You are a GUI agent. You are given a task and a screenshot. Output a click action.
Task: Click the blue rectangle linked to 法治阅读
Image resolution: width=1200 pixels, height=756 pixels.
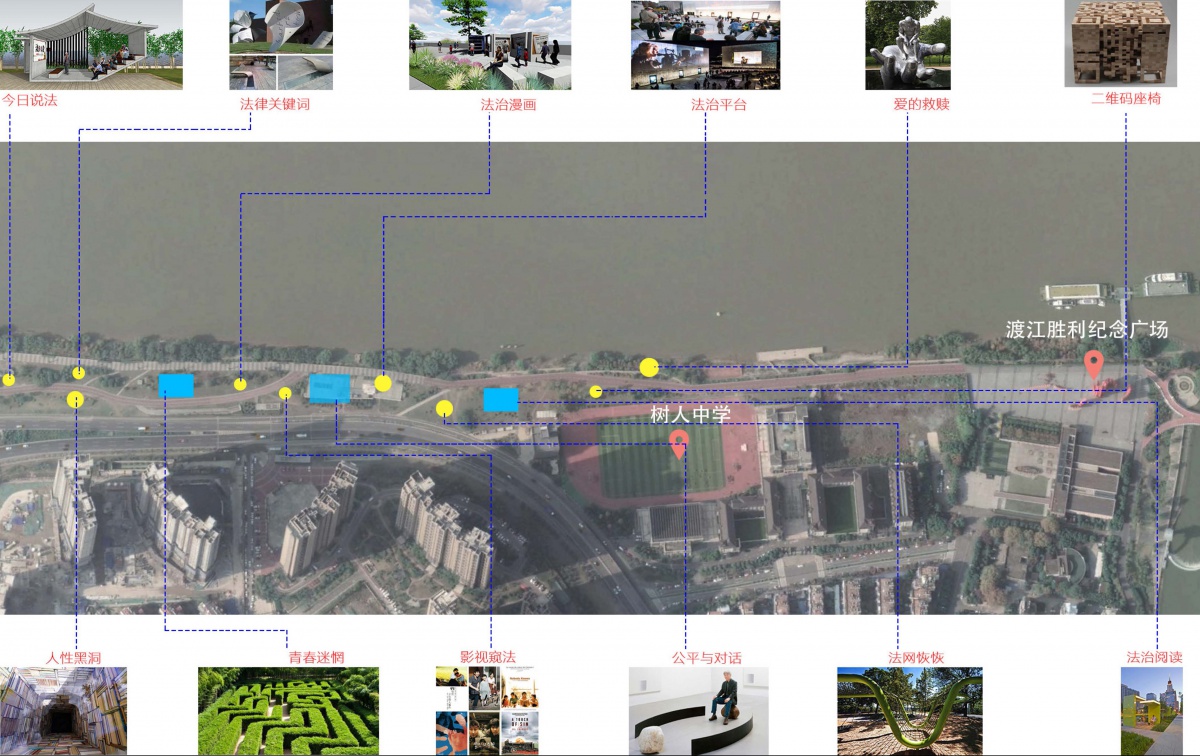click(501, 400)
